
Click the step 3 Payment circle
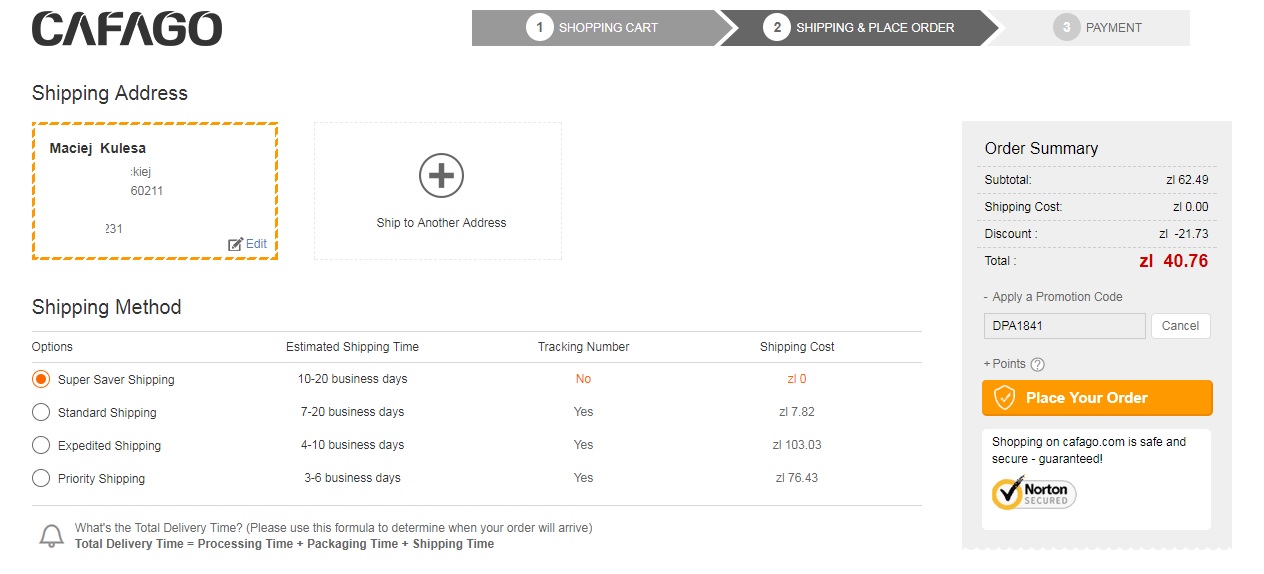pos(1066,28)
